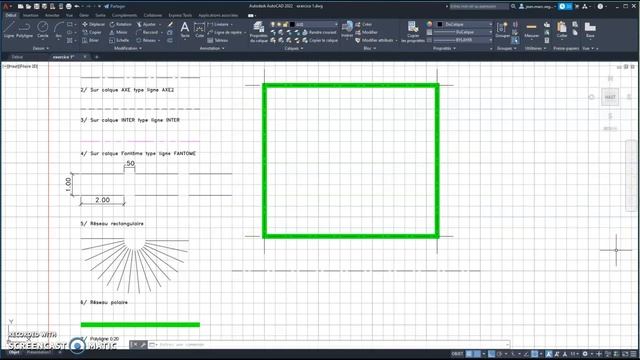Toggle grid display in status bar
This screenshot has width=640, height=360.
[x=469, y=354]
